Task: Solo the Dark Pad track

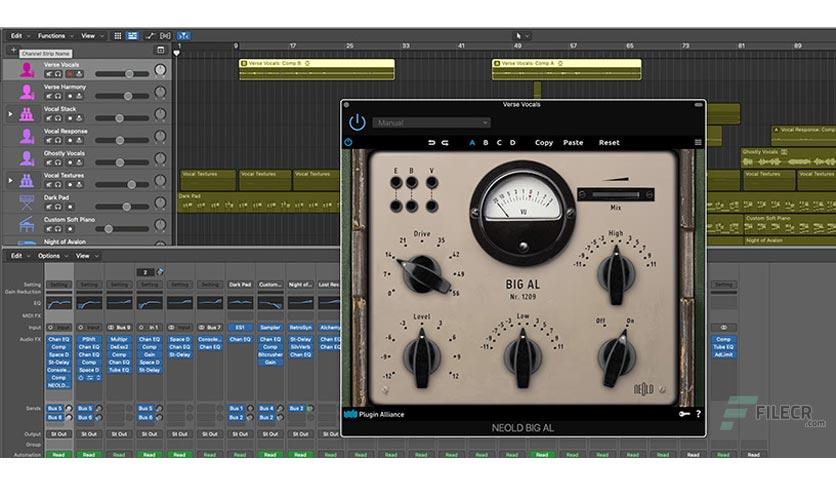Action: pyautogui.click(x=58, y=207)
